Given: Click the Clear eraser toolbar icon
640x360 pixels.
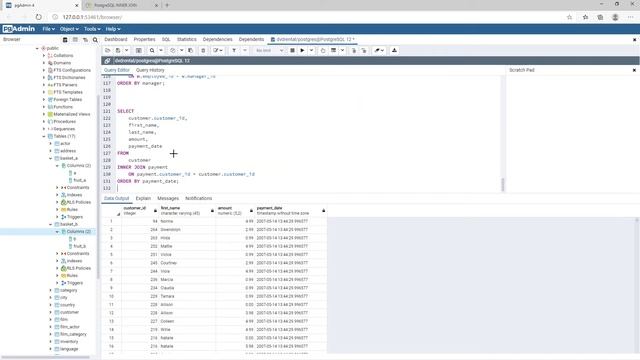Looking at the screenshot, I should click(x=379, y=51).
